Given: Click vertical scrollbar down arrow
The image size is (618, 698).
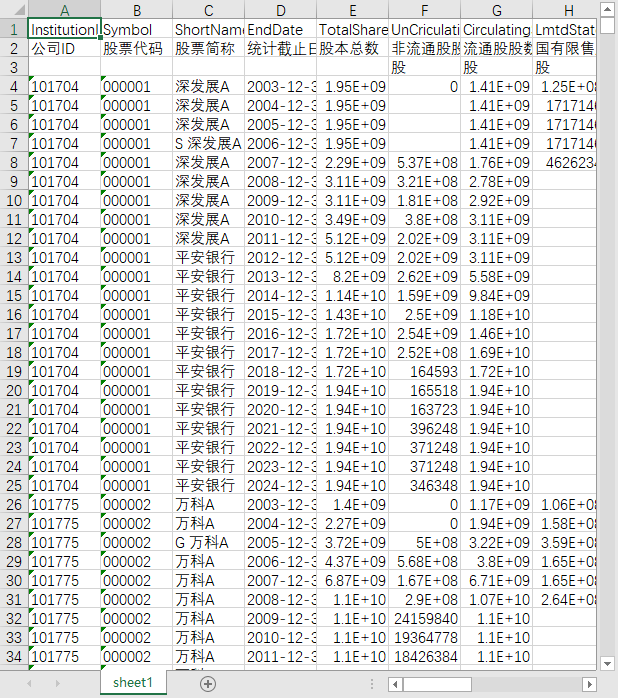Looking at the screenshot, I should coord(607,664).
